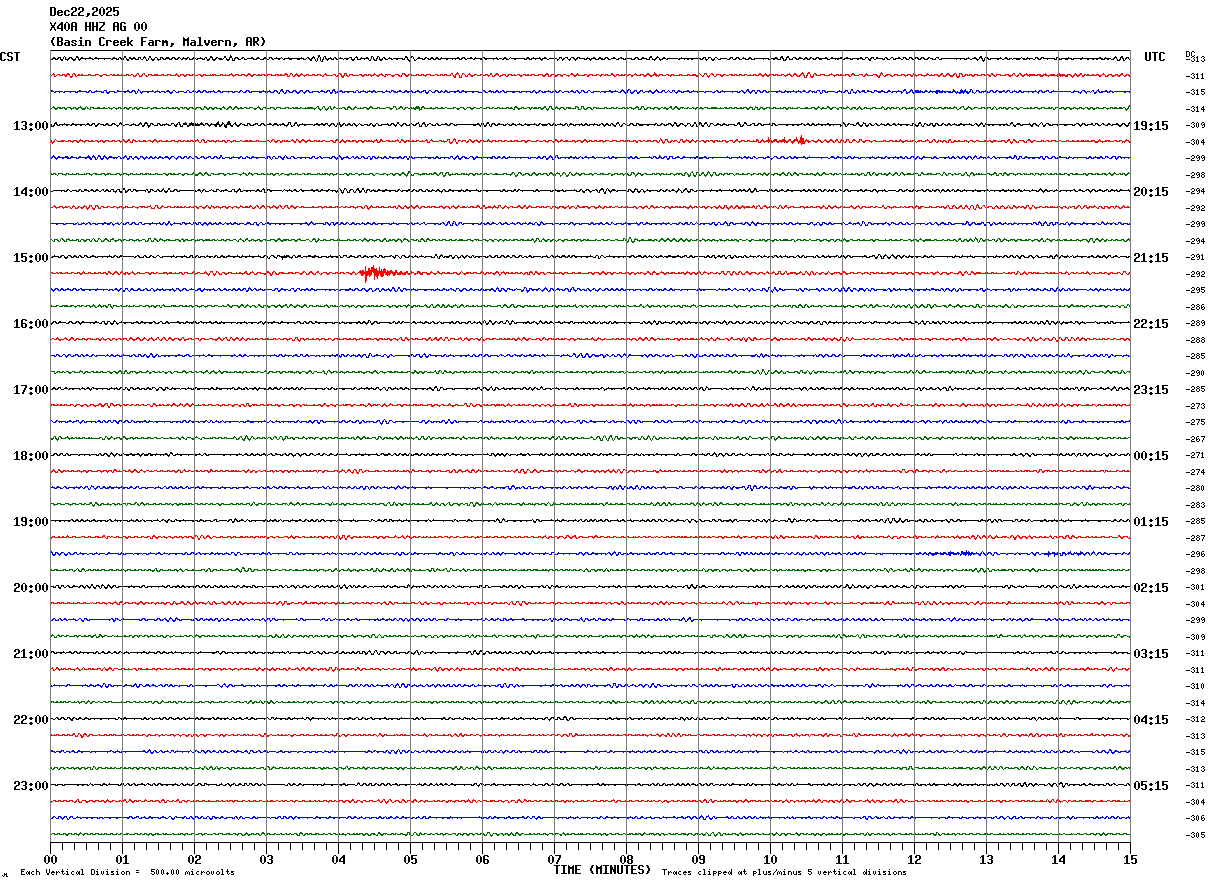The width and height of the screenshot is (1210, 886).
Task: Click the 02 minute tick label
Action: (194, 859)
